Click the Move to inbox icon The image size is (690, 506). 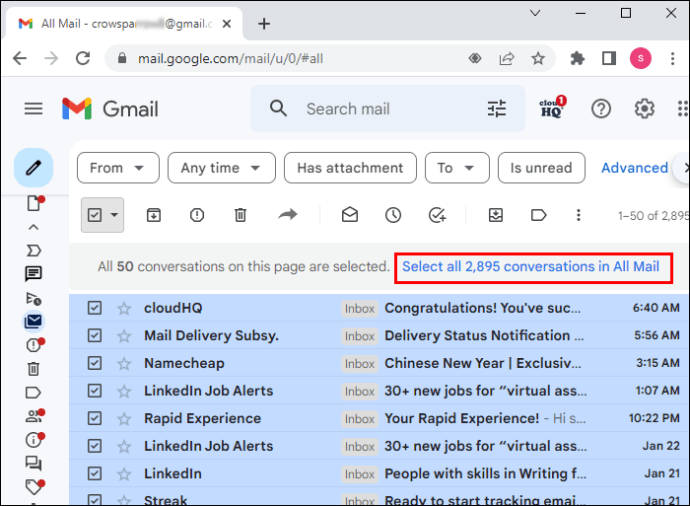click(x=496, y=215)
